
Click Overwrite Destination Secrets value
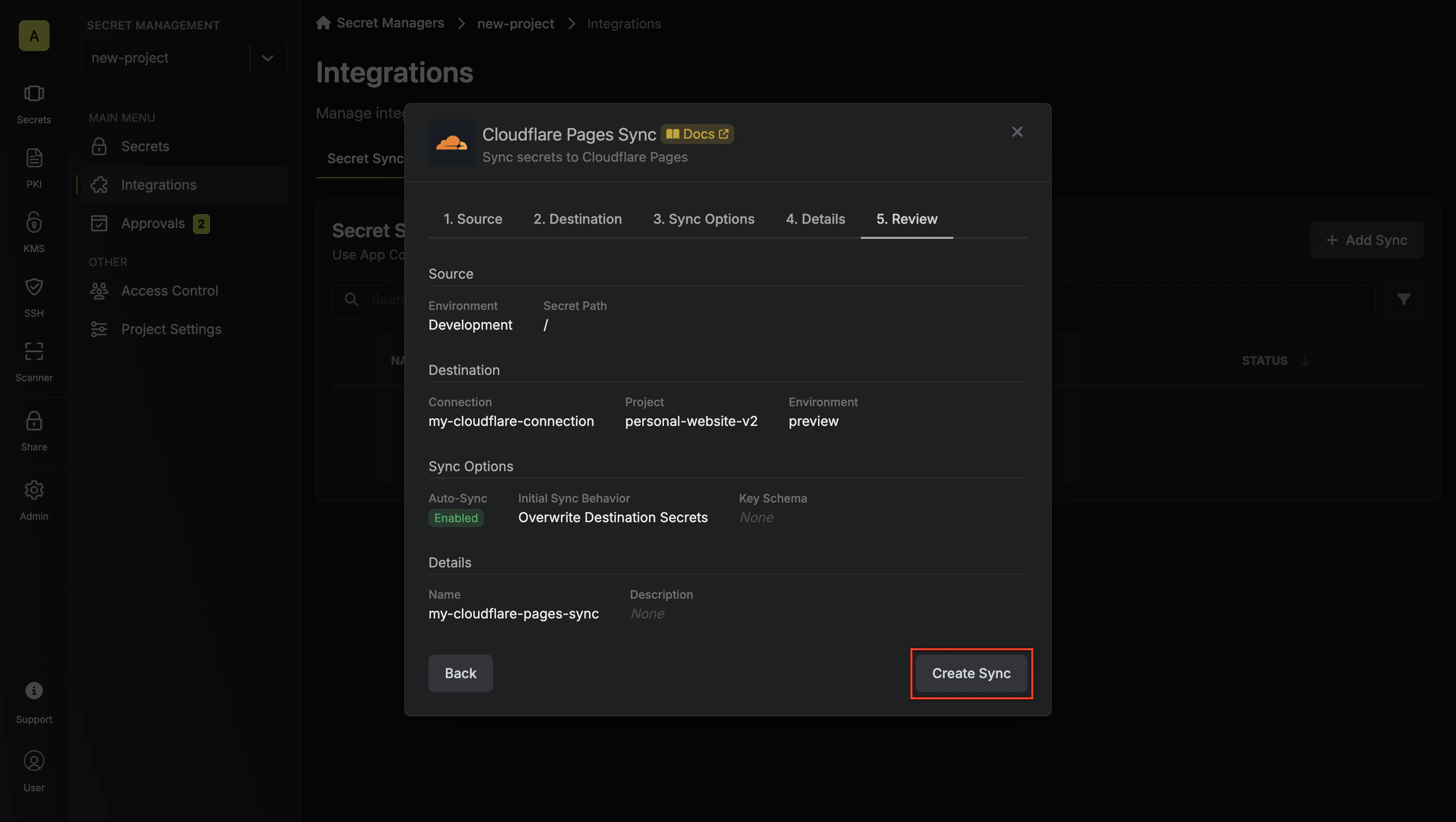click(x=613, y=517)
